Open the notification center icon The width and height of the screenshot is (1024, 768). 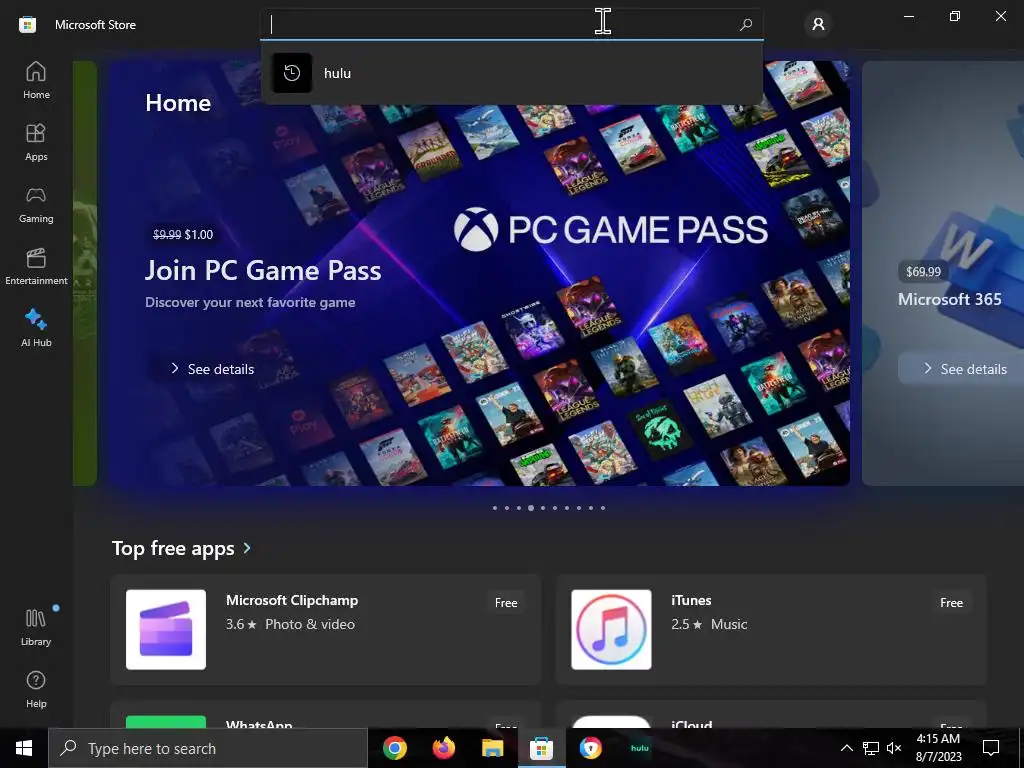click(991, 748)
